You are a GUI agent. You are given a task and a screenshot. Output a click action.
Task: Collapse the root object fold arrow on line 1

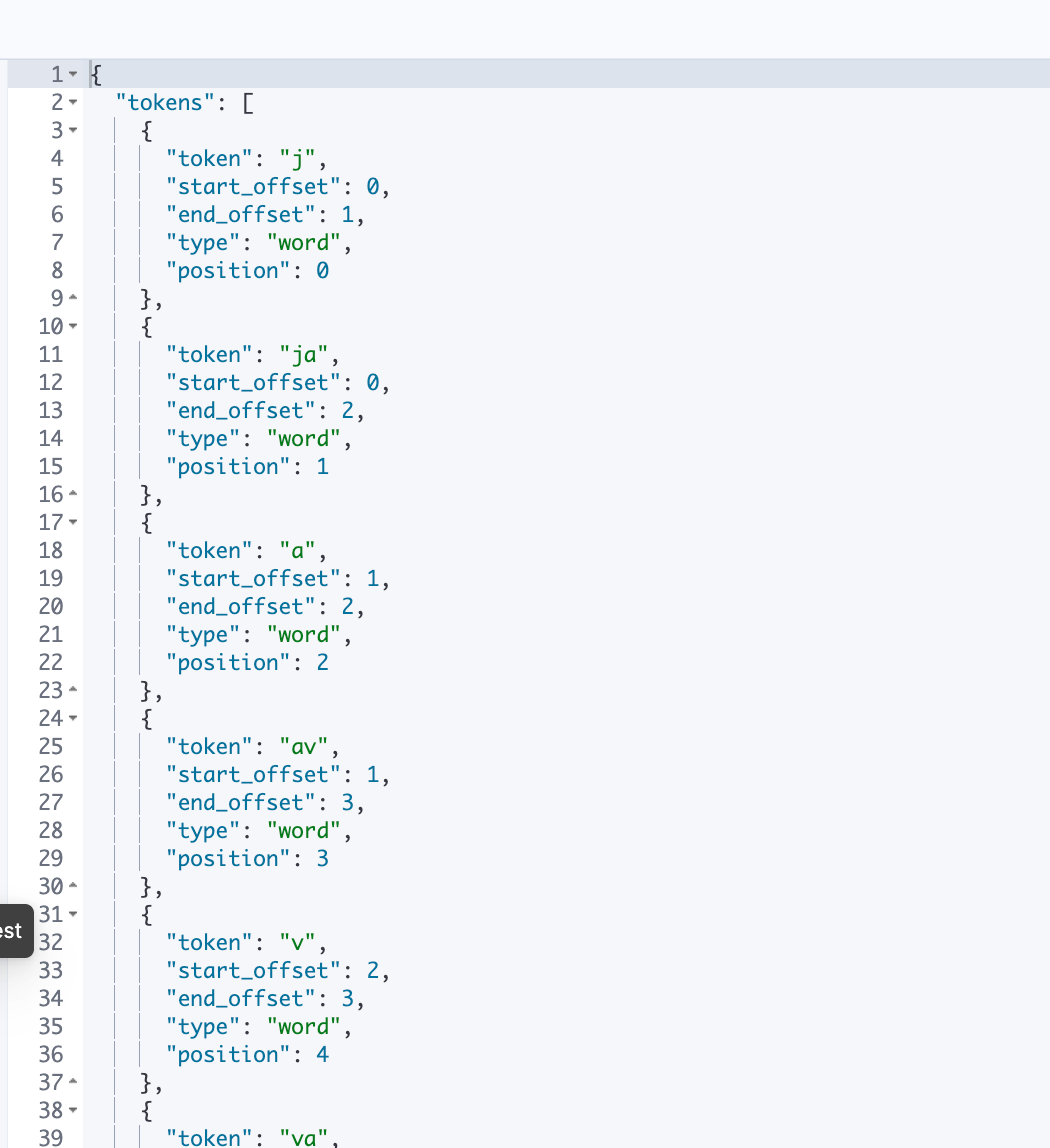(72, 74)
